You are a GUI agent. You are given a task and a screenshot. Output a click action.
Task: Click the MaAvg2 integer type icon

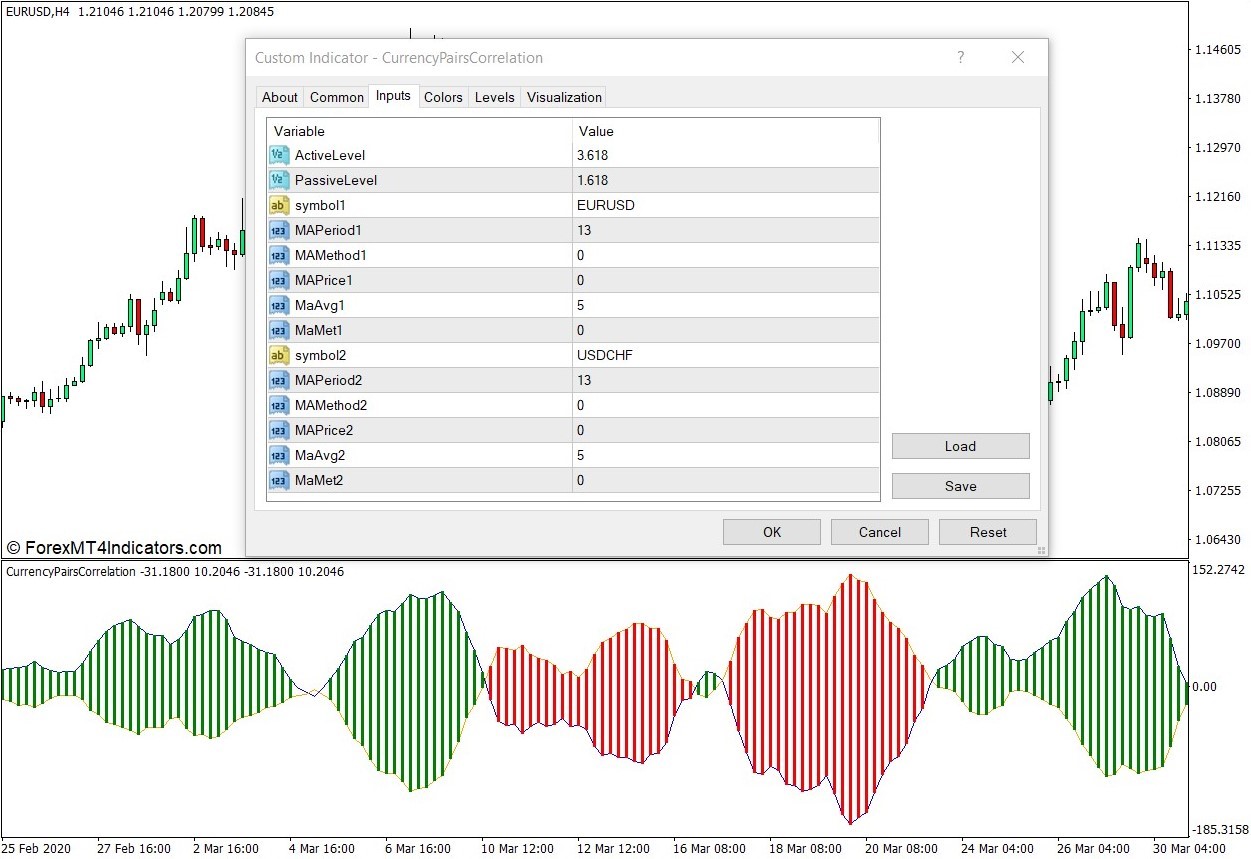coord(279,455)
